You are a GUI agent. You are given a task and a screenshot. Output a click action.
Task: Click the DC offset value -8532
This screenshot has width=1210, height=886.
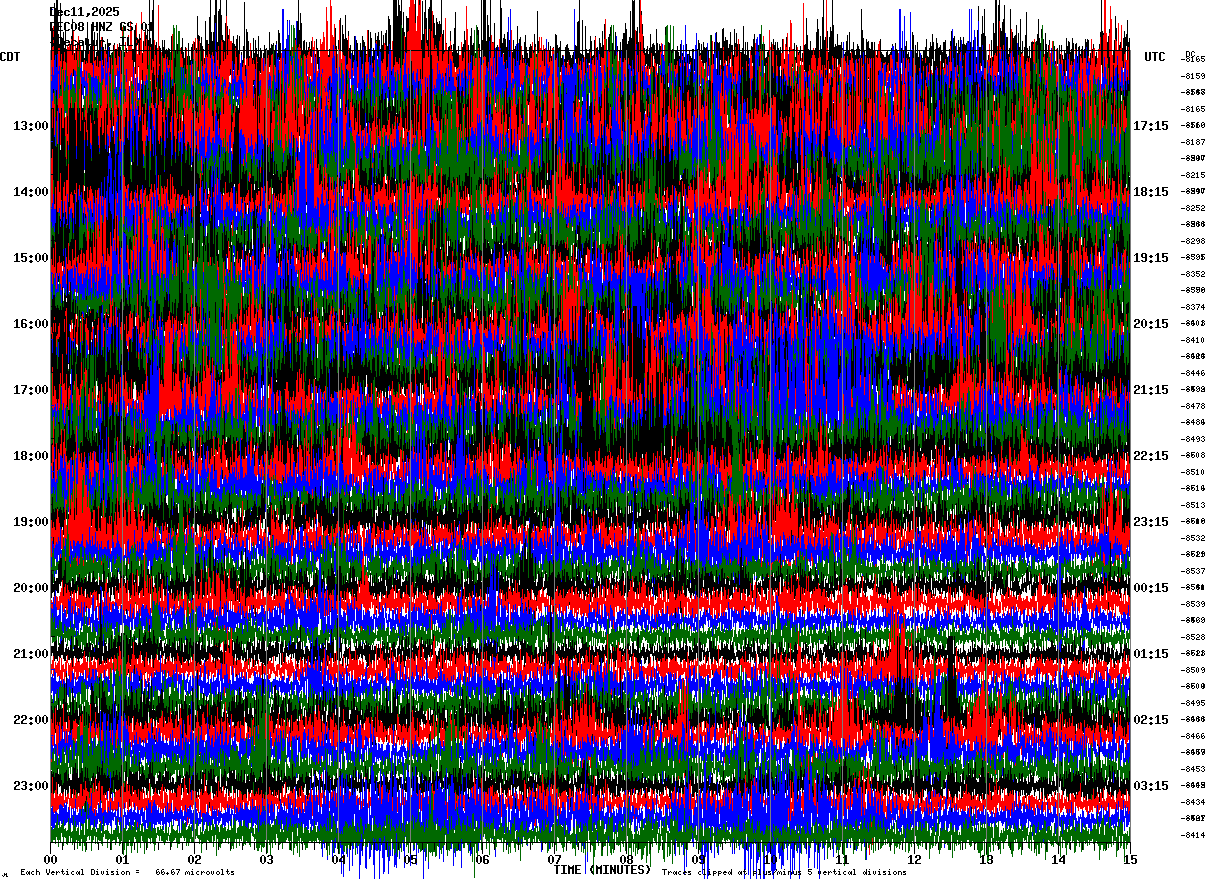(x=1194, y=538)
